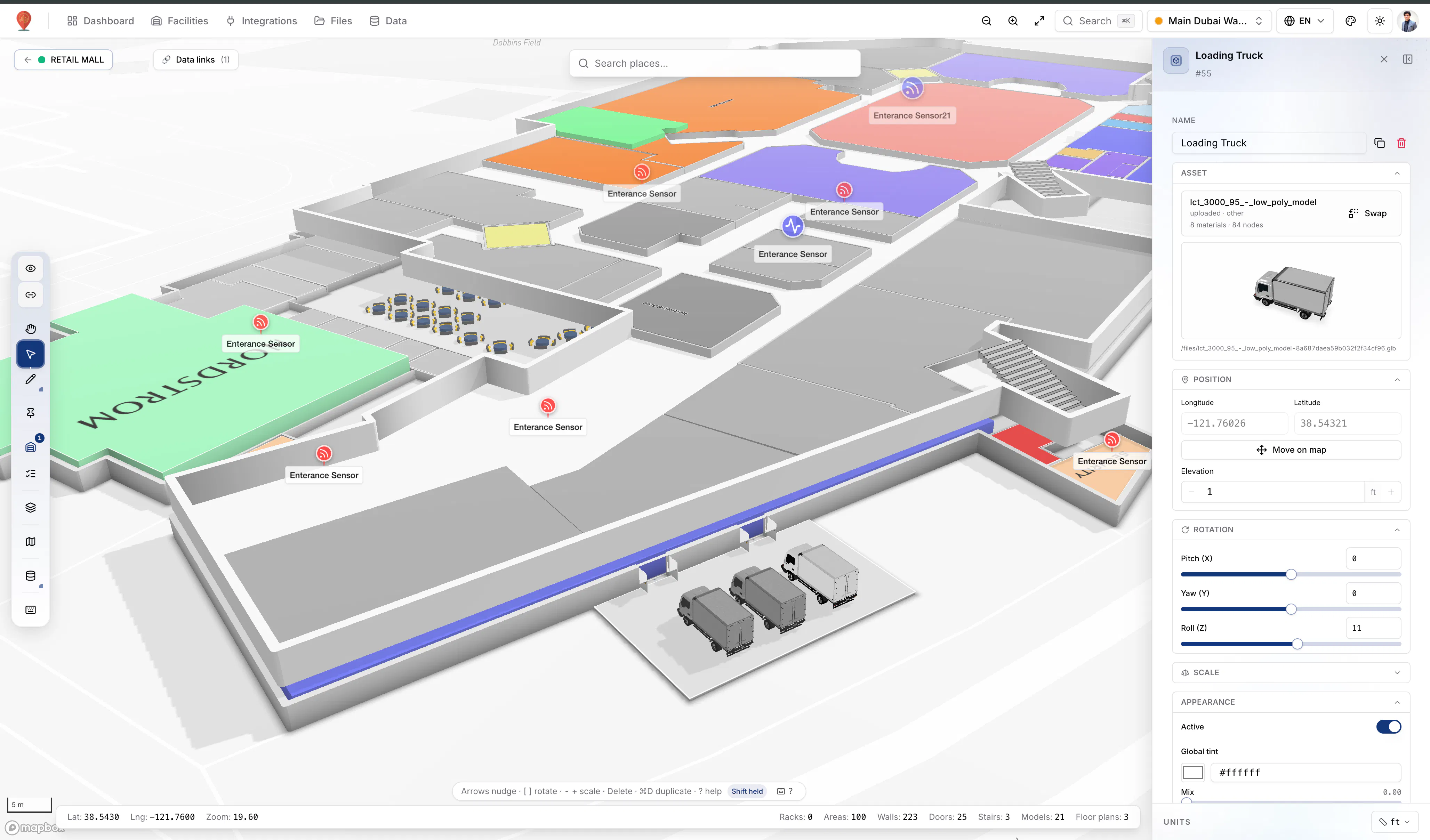Open keyboard help icon in hint bar

pos(781,791)
